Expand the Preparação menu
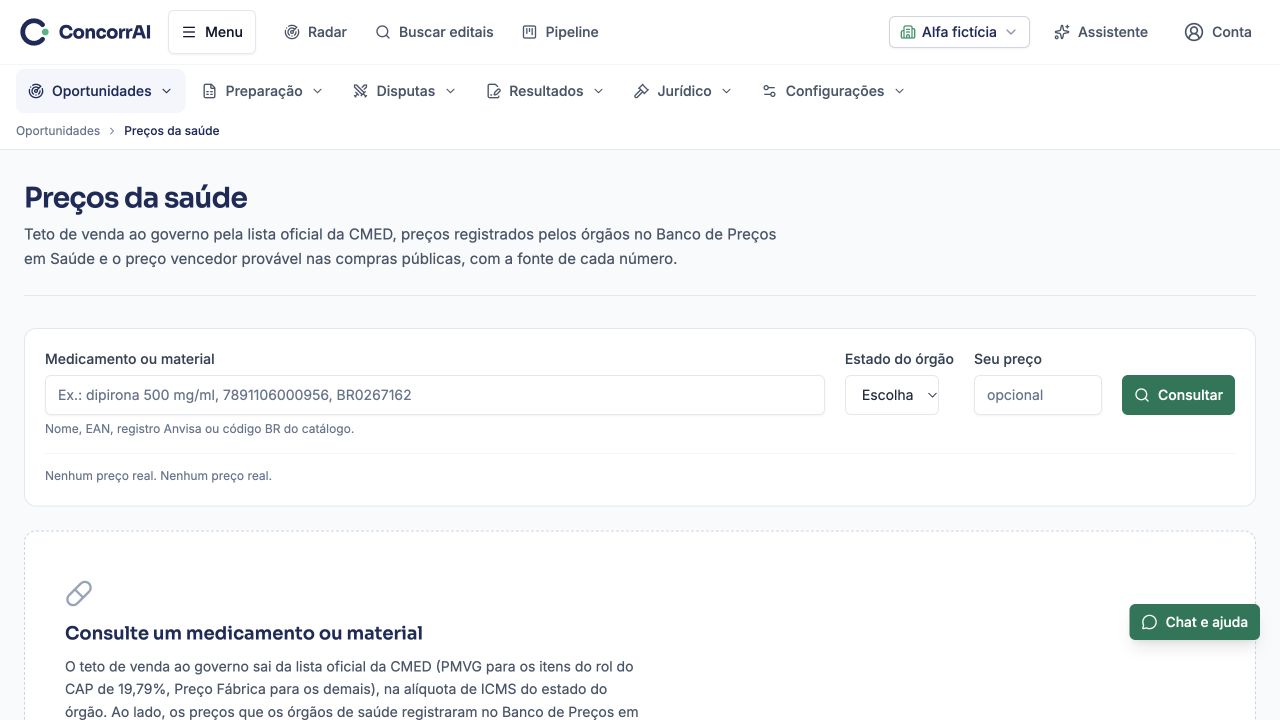The image size is (1280, 720). (263, 91)
